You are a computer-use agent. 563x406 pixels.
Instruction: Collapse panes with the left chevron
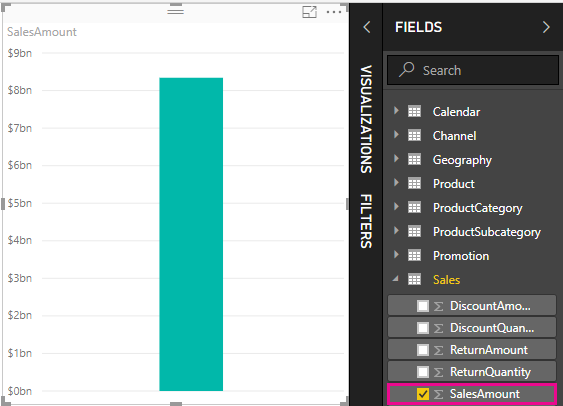(367, 27)
